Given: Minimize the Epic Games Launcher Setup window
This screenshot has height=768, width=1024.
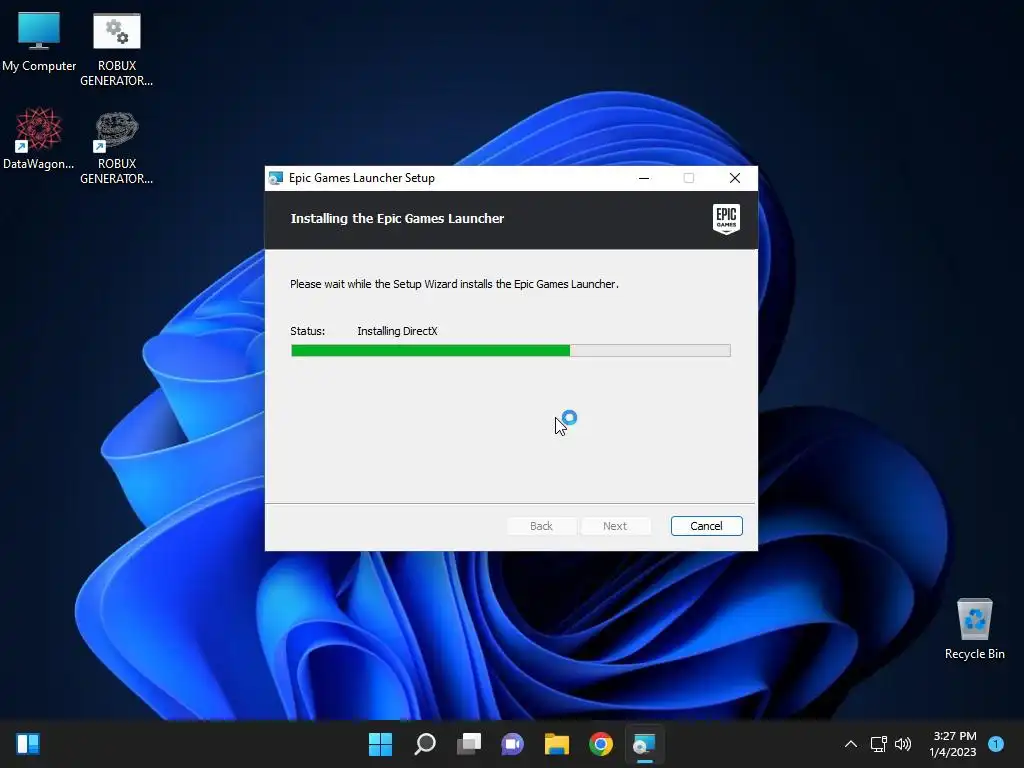Looking at the screenshot, I should point(644,178).
